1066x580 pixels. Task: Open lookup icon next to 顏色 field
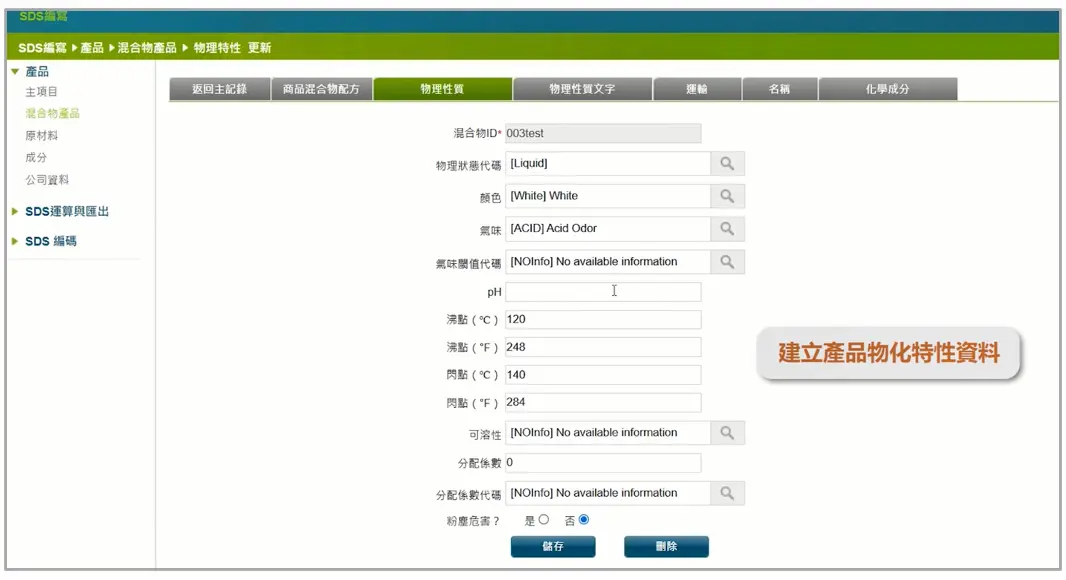tap(727, 197)
